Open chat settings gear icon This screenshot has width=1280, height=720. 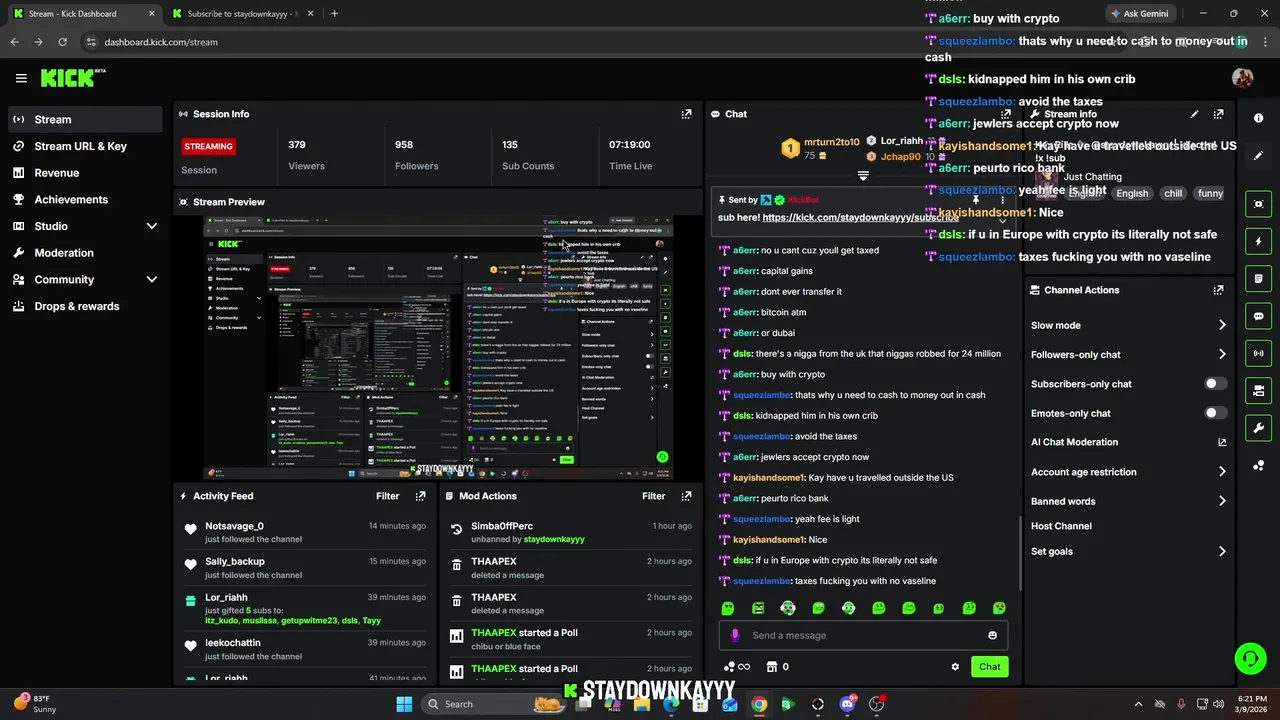(955, 667)
